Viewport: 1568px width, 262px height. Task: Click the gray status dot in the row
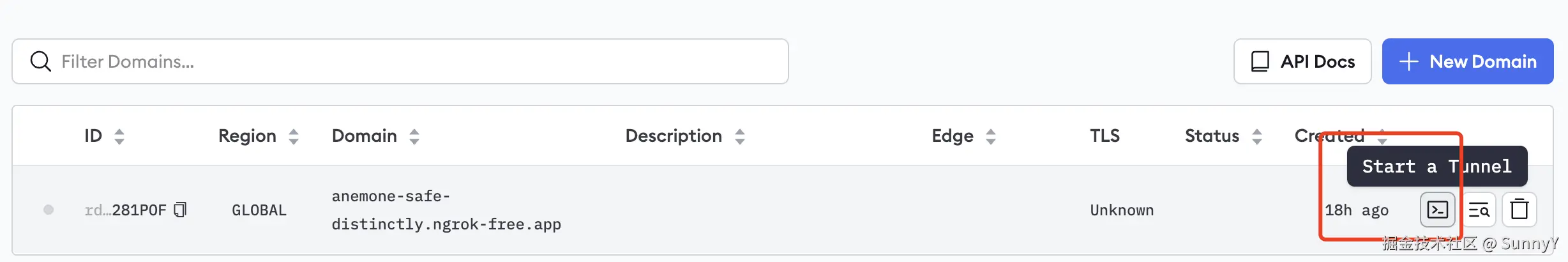(x=49, y=210)
